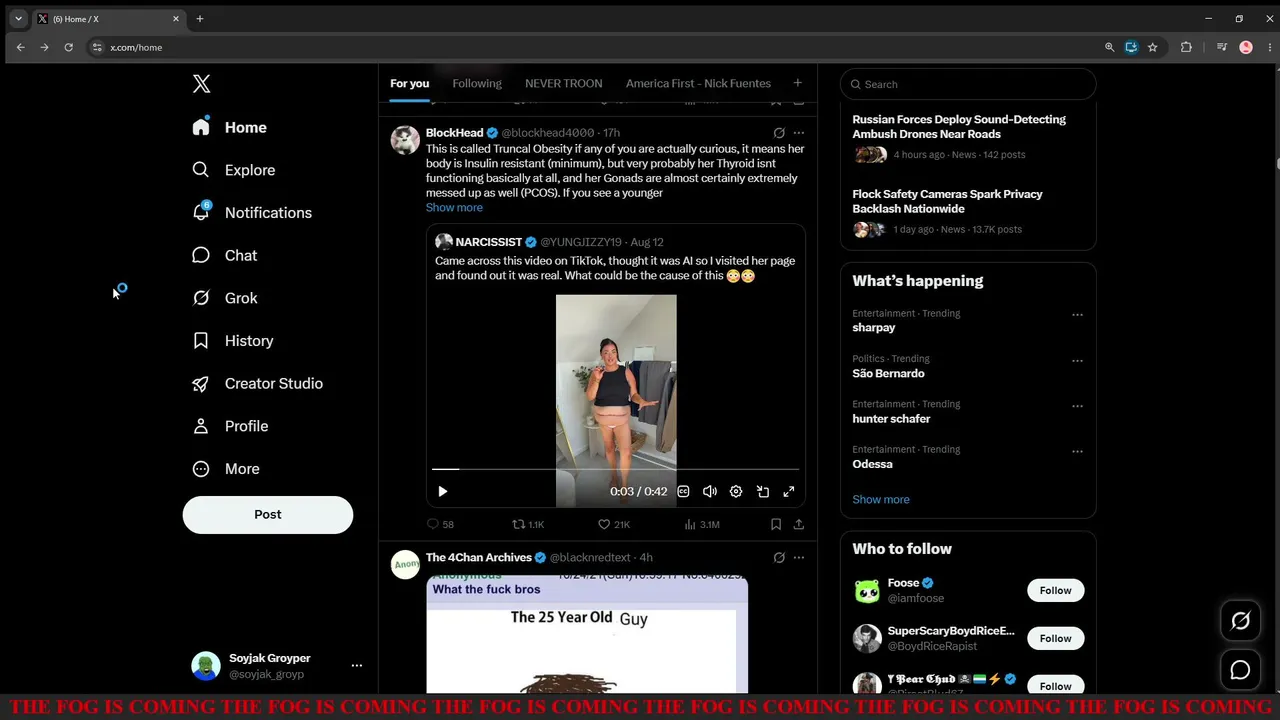Enter fullscreen on the video

coord(789,491)
